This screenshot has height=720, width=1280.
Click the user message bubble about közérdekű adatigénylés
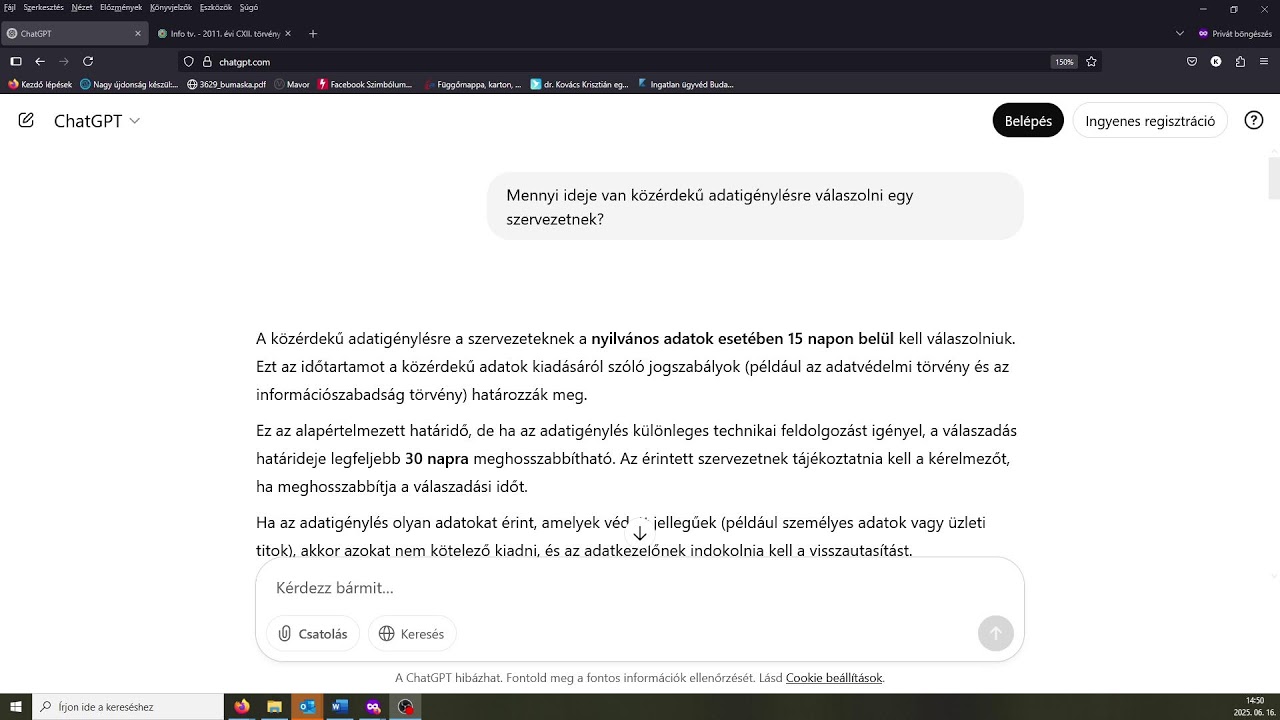[755, 206]
